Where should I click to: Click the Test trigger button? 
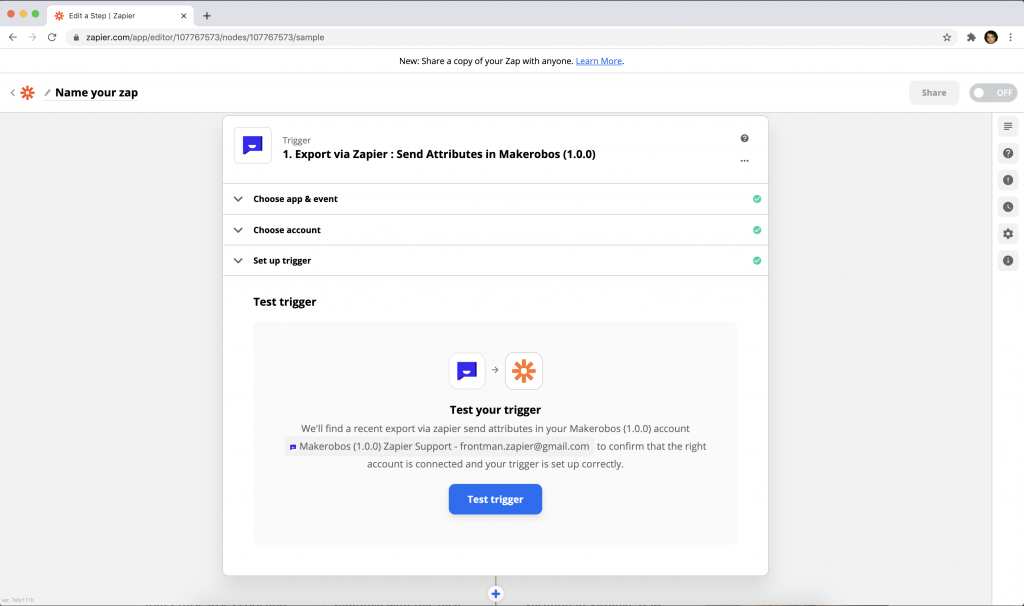pos(495,499)
